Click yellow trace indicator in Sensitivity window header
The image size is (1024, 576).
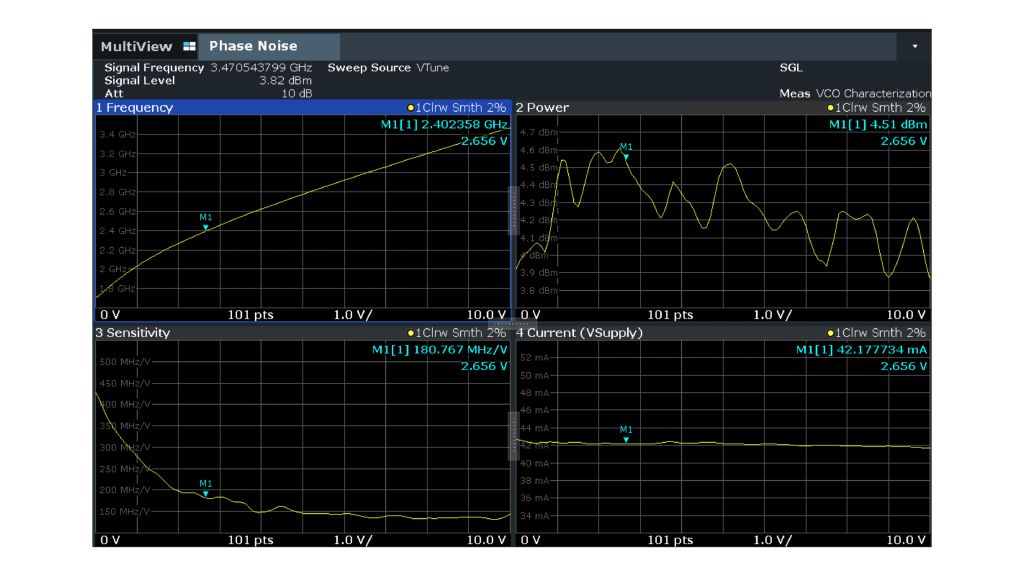click(411, 333)
